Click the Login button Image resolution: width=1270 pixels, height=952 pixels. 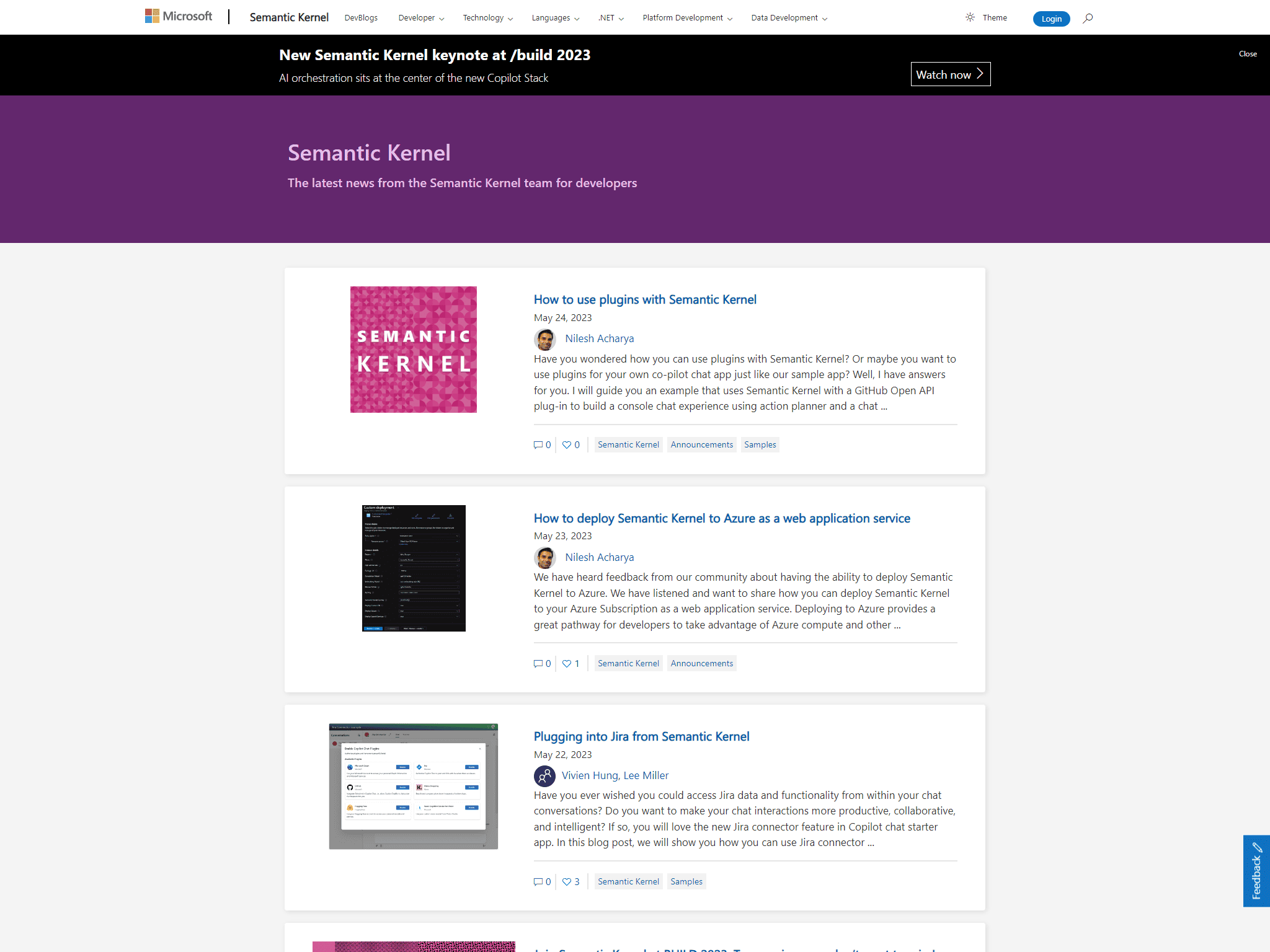(x=1051, y=19)
